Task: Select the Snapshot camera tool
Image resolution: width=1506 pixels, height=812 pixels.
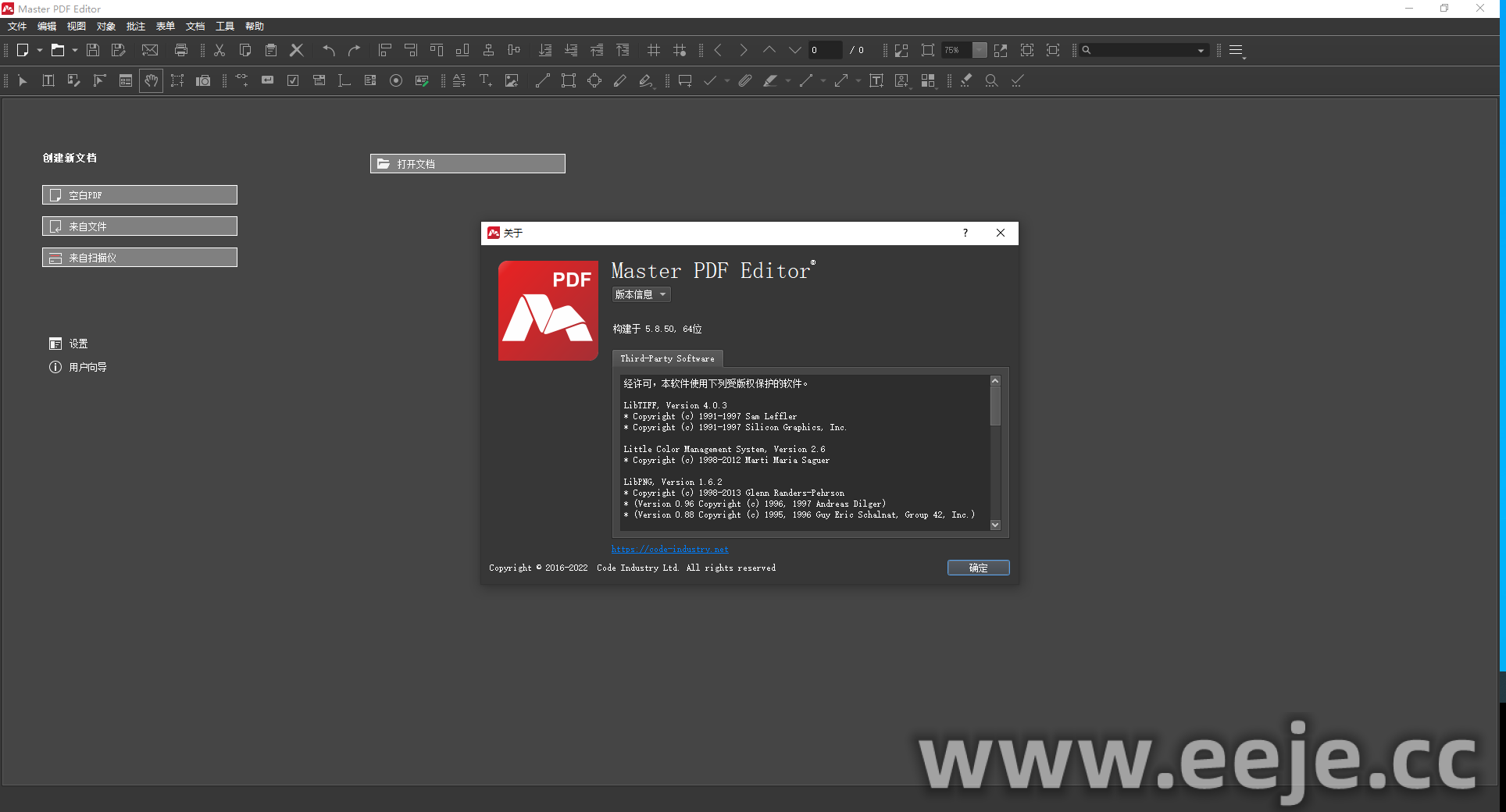Action: [203, 81]
